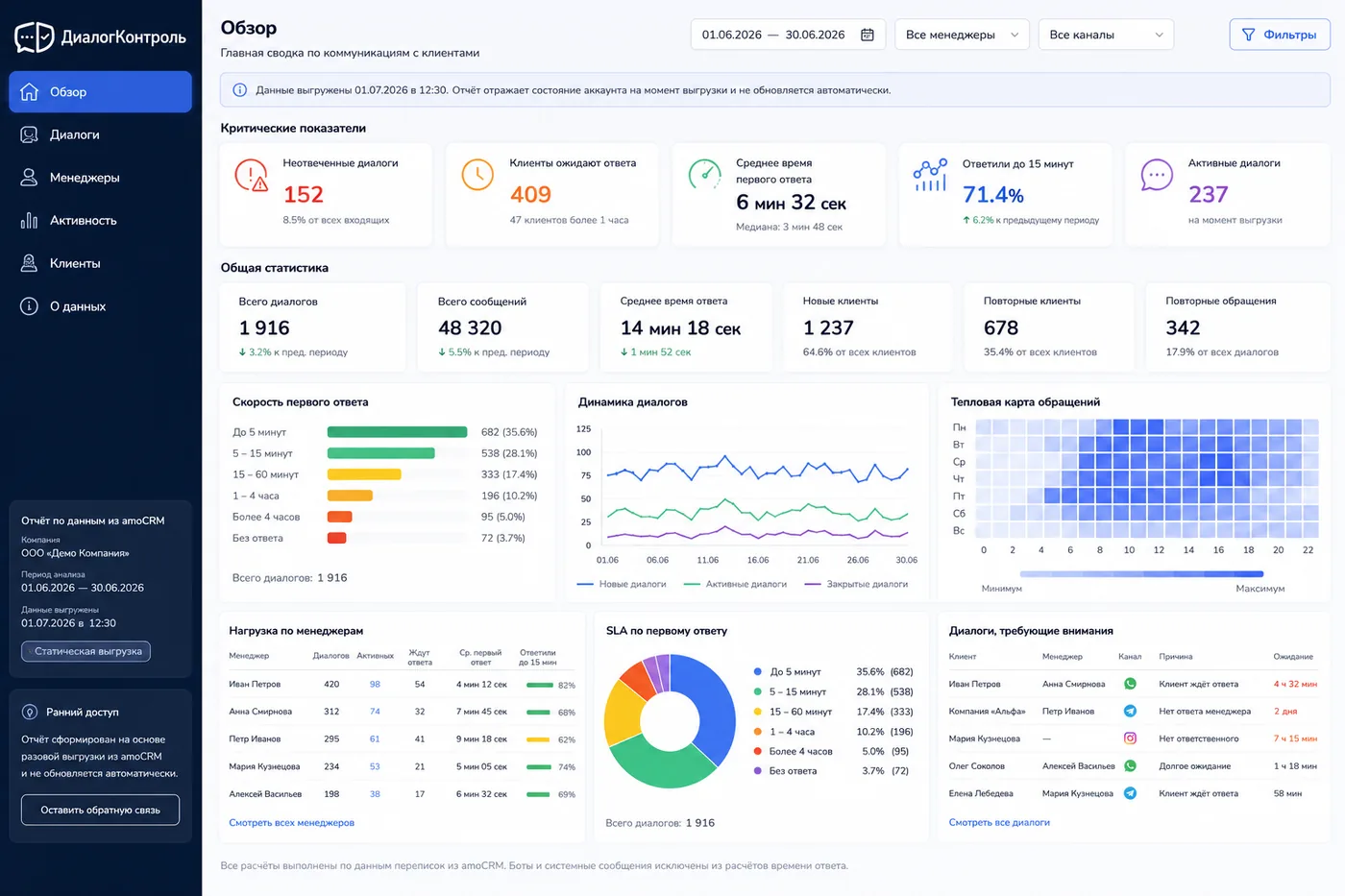1345x896 pixels.
Task: Click the unanswered dialogs warning icon
Action: point(252,176)
